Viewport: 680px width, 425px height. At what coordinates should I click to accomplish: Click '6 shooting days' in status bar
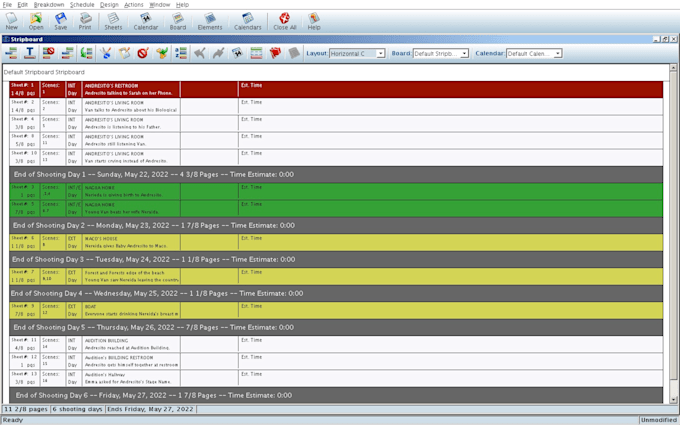coord(78,409)
